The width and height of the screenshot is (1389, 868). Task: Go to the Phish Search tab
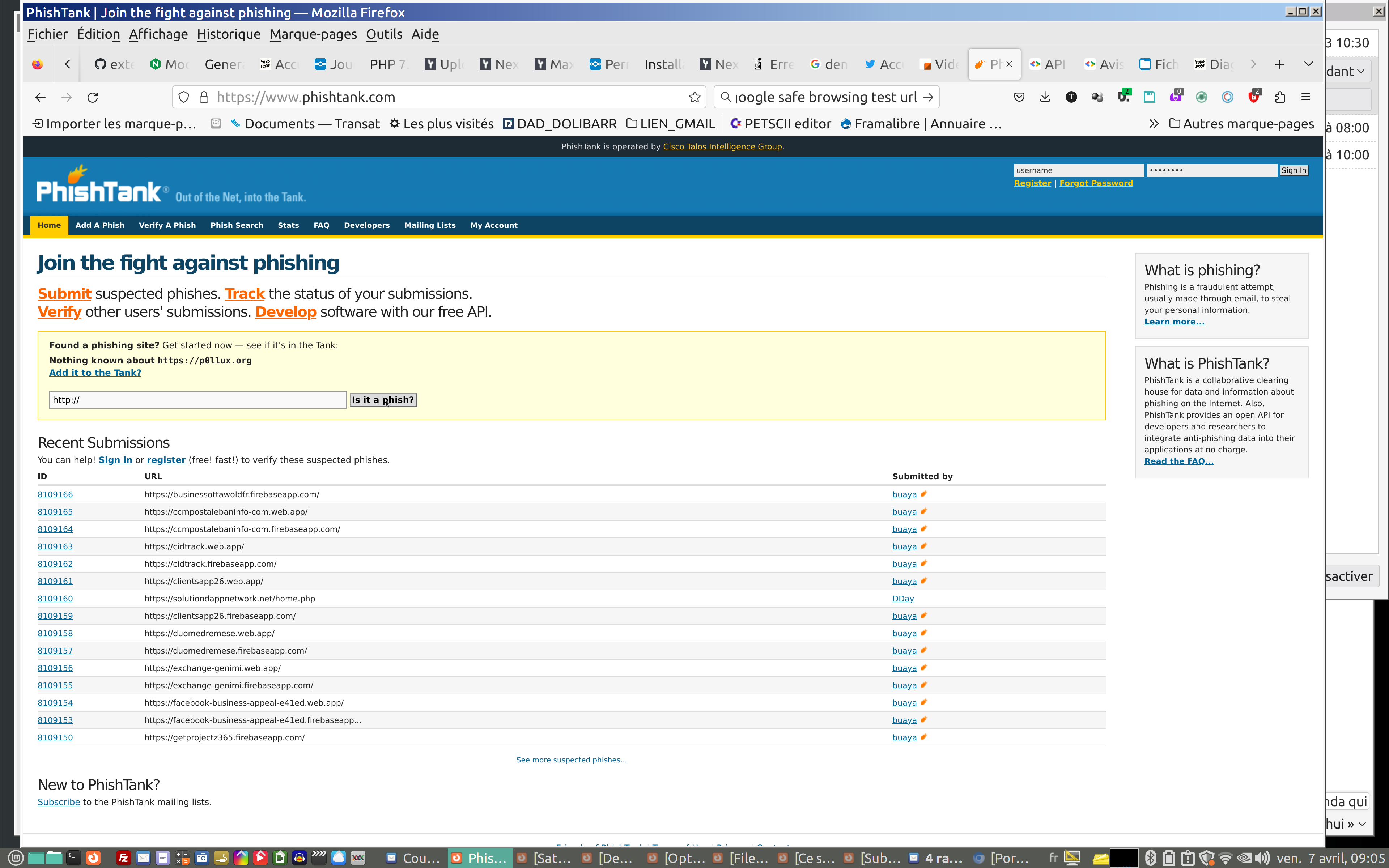click(237, 225)
